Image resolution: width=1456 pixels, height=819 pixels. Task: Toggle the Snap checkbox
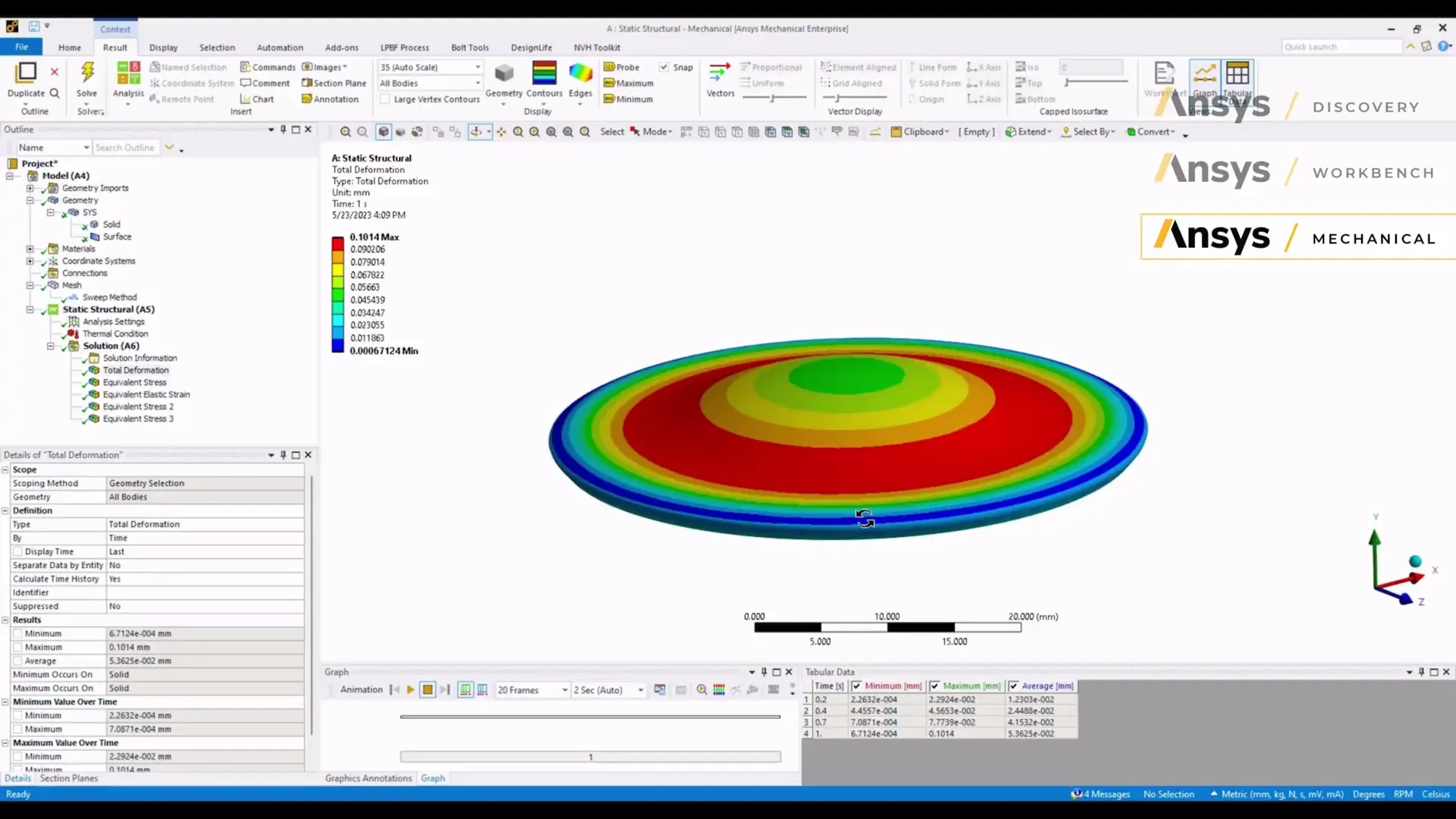pos(664,67)
